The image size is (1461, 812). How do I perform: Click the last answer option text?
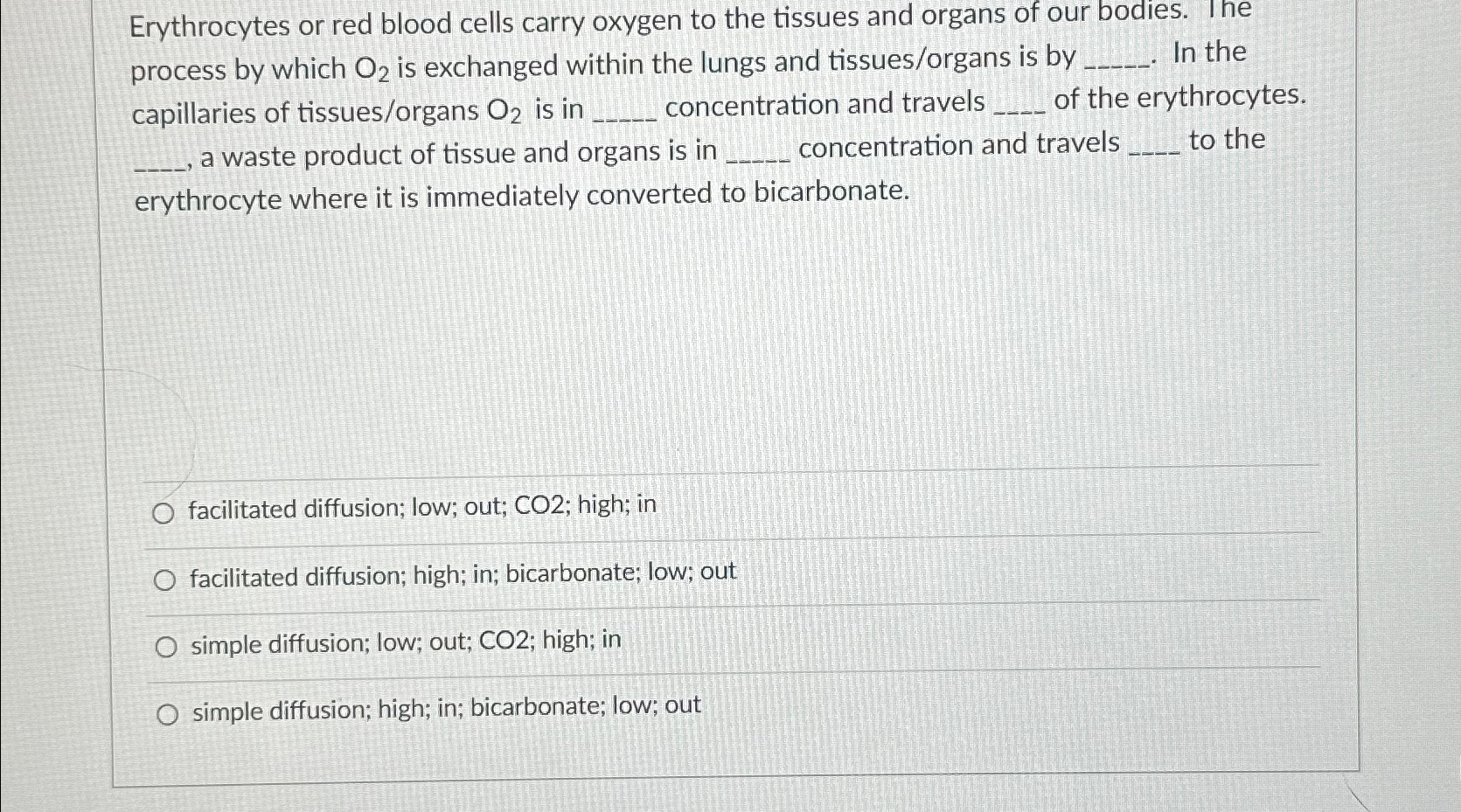[x=444, y=706]
